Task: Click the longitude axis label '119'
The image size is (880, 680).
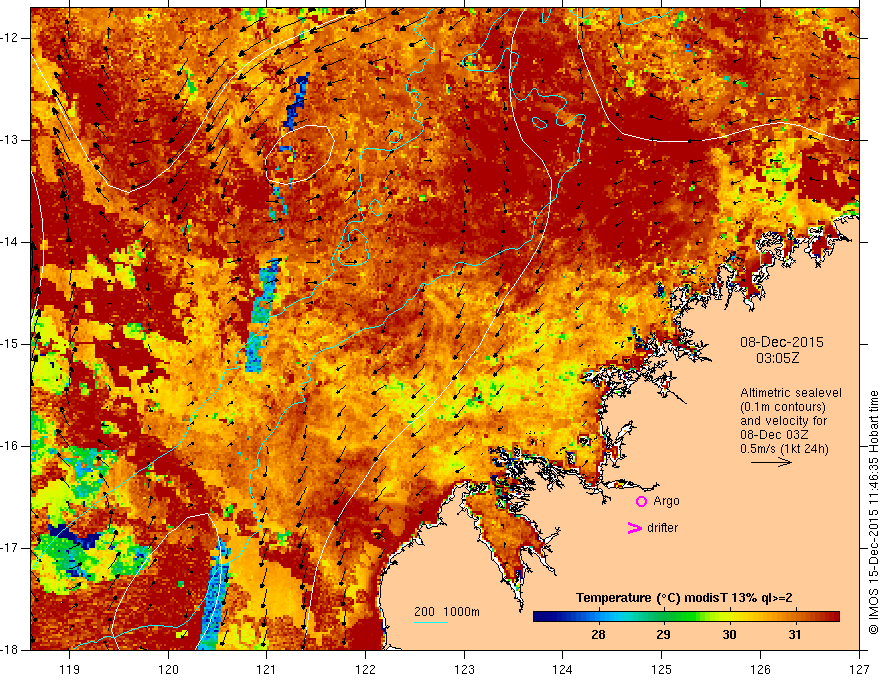Action: coord(70,669)
